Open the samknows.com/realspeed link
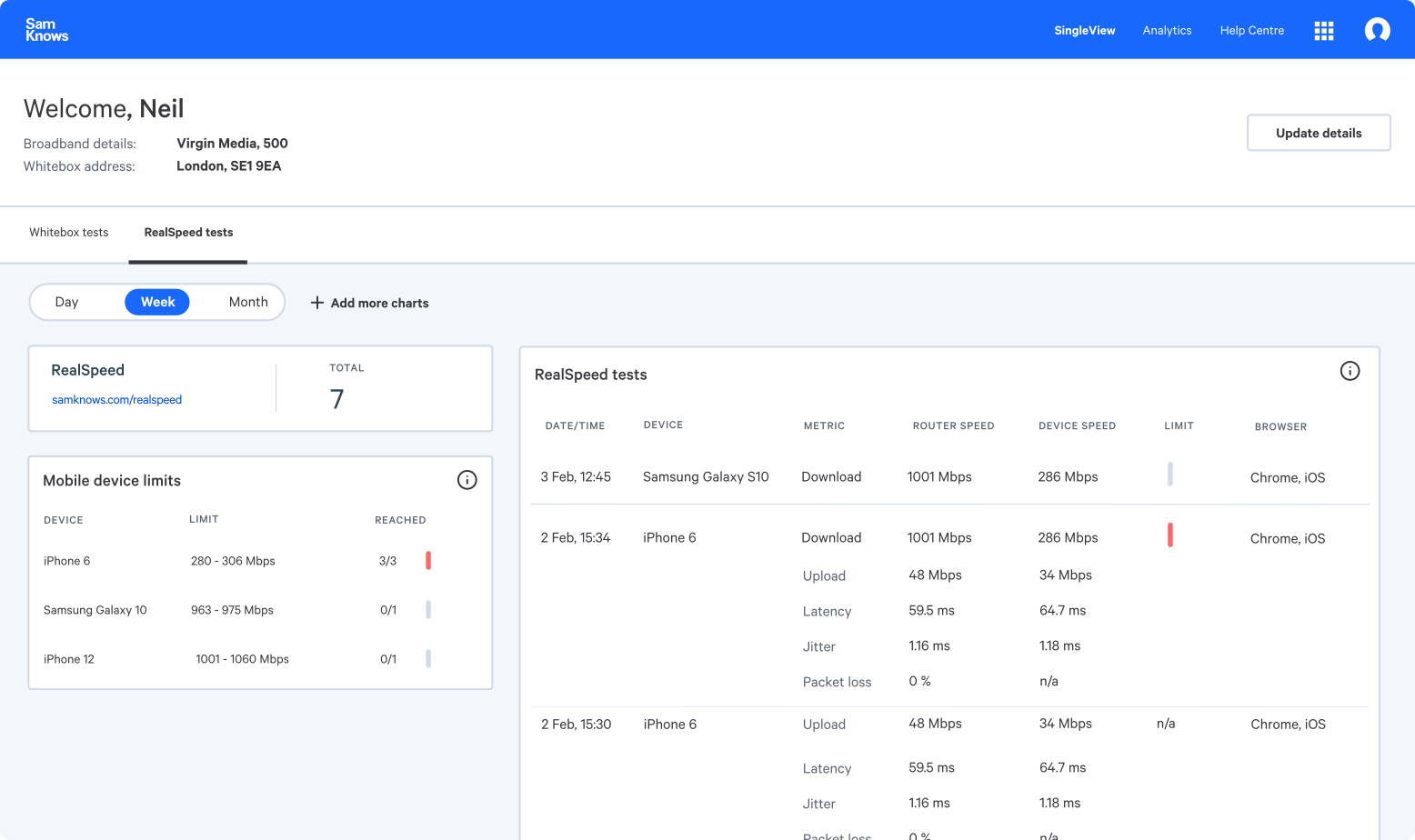This screenshot has width=1415, height=840. click(x=116, y=400)
